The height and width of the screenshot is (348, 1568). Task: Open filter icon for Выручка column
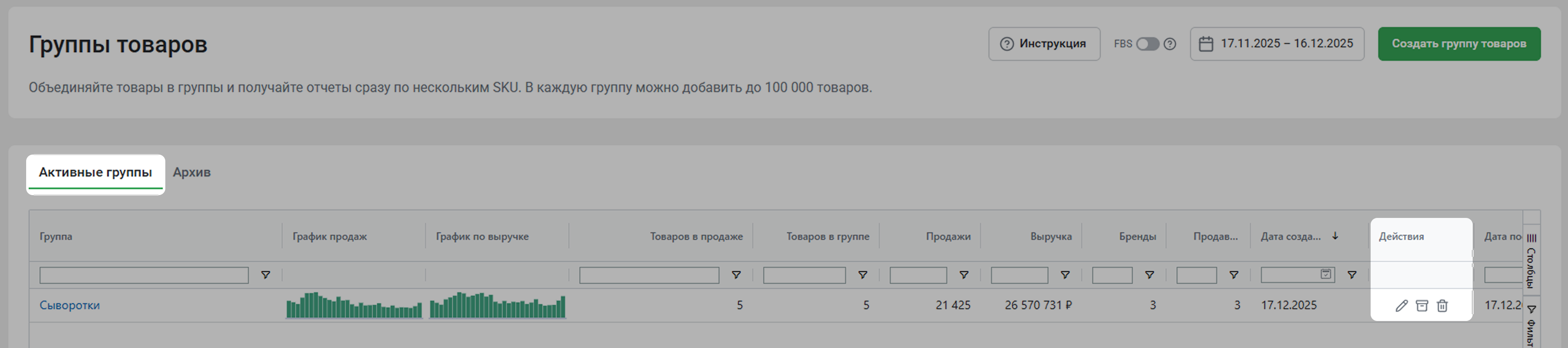click(1065, 275)
